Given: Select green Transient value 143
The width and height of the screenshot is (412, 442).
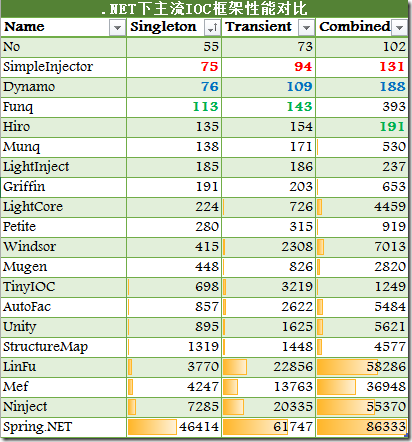Looking at the screenshot, I should [300, 107].
